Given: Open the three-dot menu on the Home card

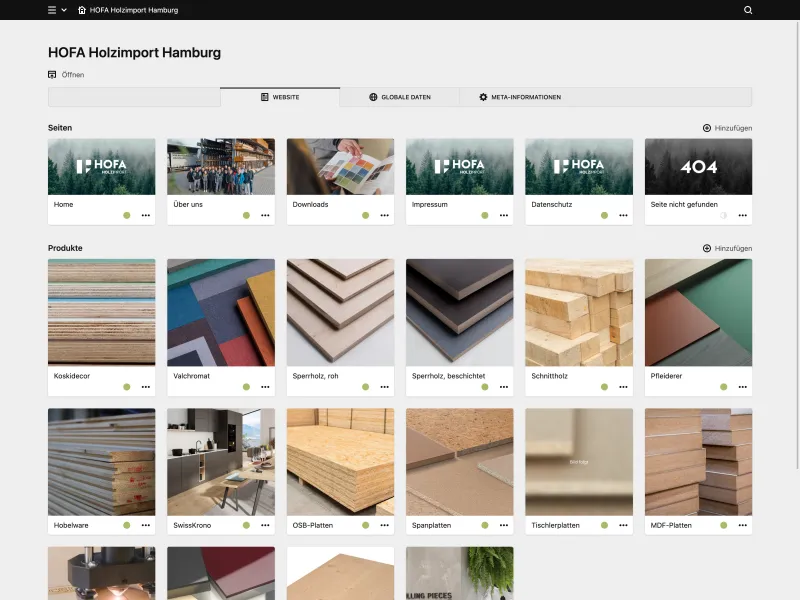Looking at the screenshot, I should coord(145,214).
